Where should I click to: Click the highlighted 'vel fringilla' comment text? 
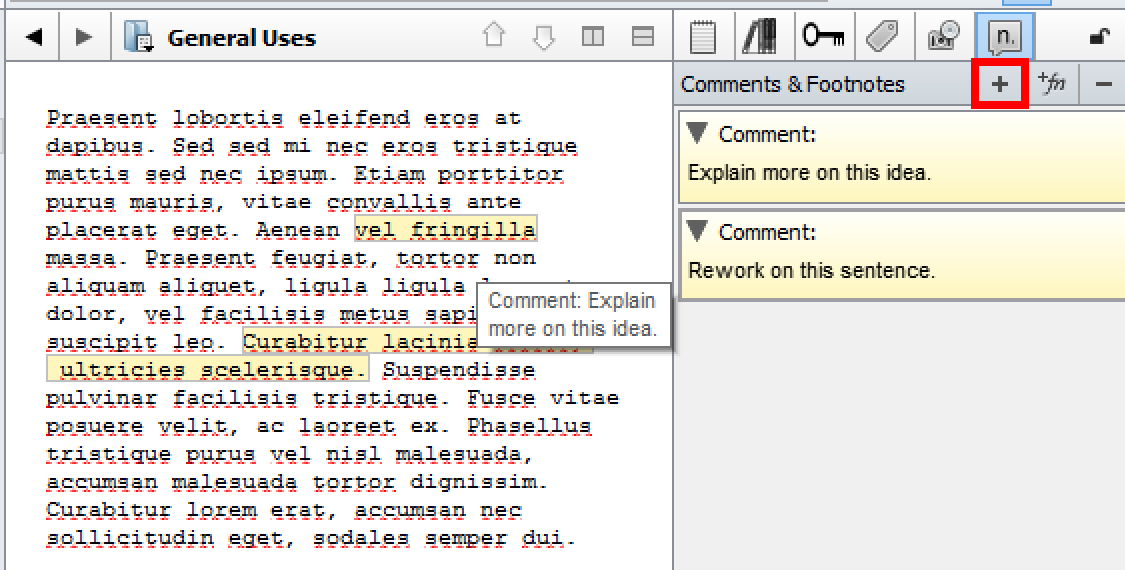pyautogui.click(x=446, y=230)
